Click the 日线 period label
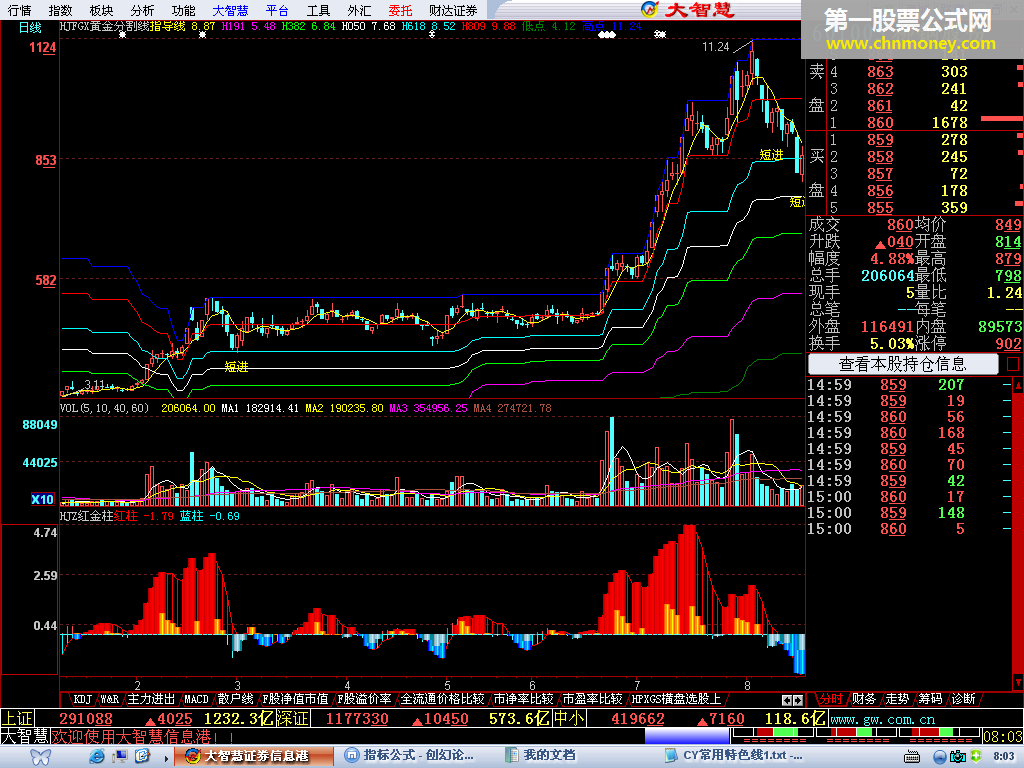 point(30,27)
